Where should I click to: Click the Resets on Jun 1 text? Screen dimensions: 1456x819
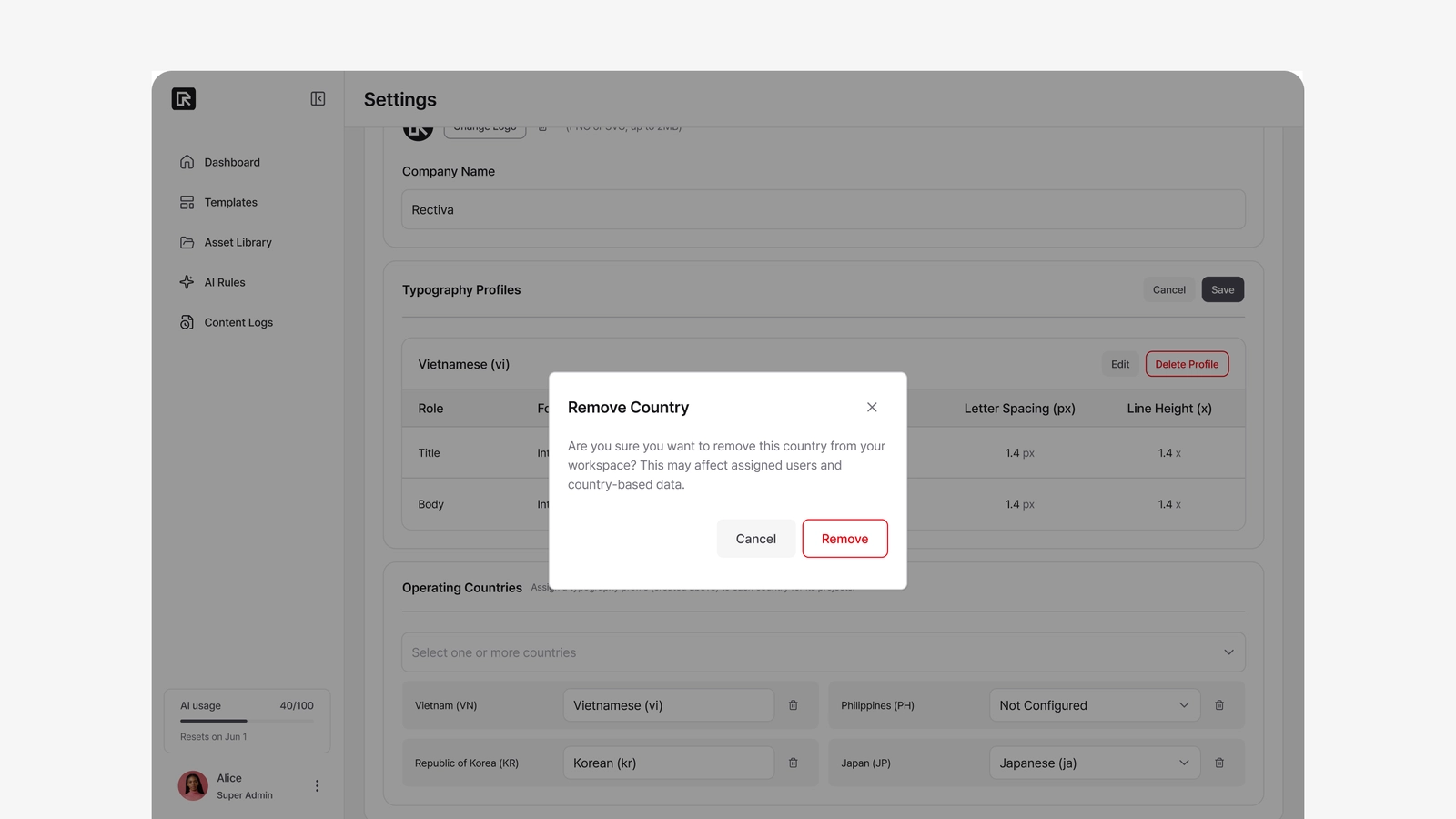click(213, 737)
